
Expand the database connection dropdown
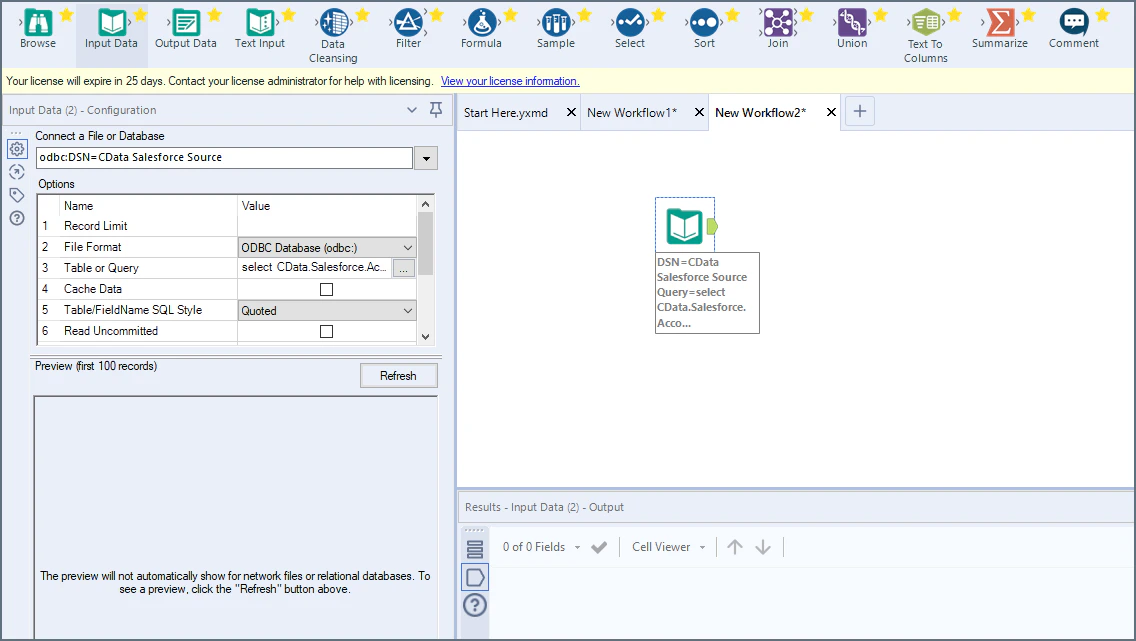click(426, 157)
